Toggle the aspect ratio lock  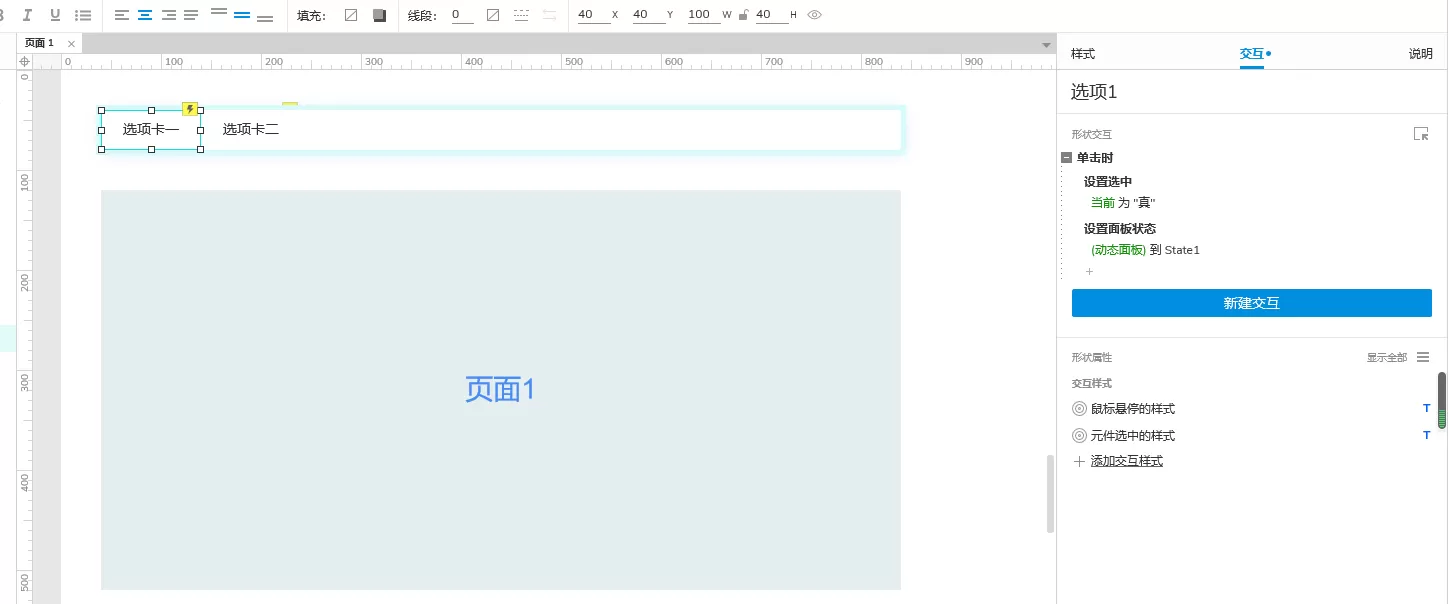743,15
